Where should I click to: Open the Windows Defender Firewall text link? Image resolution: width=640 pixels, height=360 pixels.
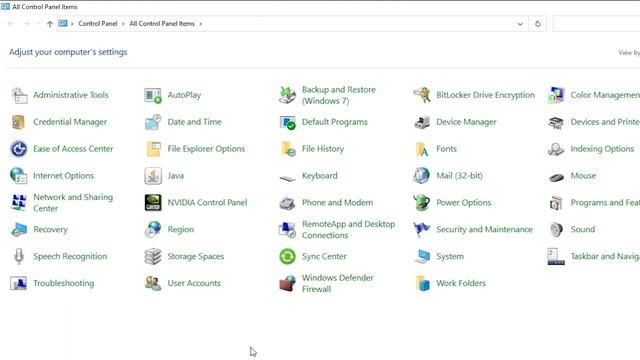(x=338, y=283)
